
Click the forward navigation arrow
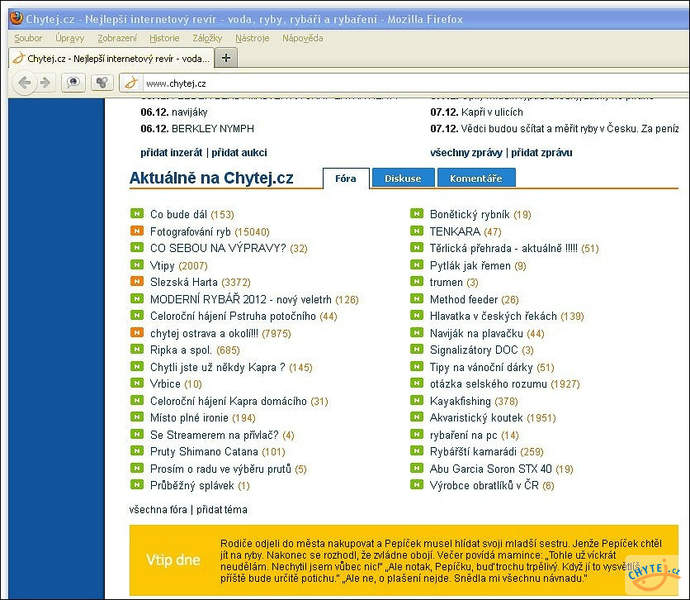pyautogui.click(x=44, y=82)
